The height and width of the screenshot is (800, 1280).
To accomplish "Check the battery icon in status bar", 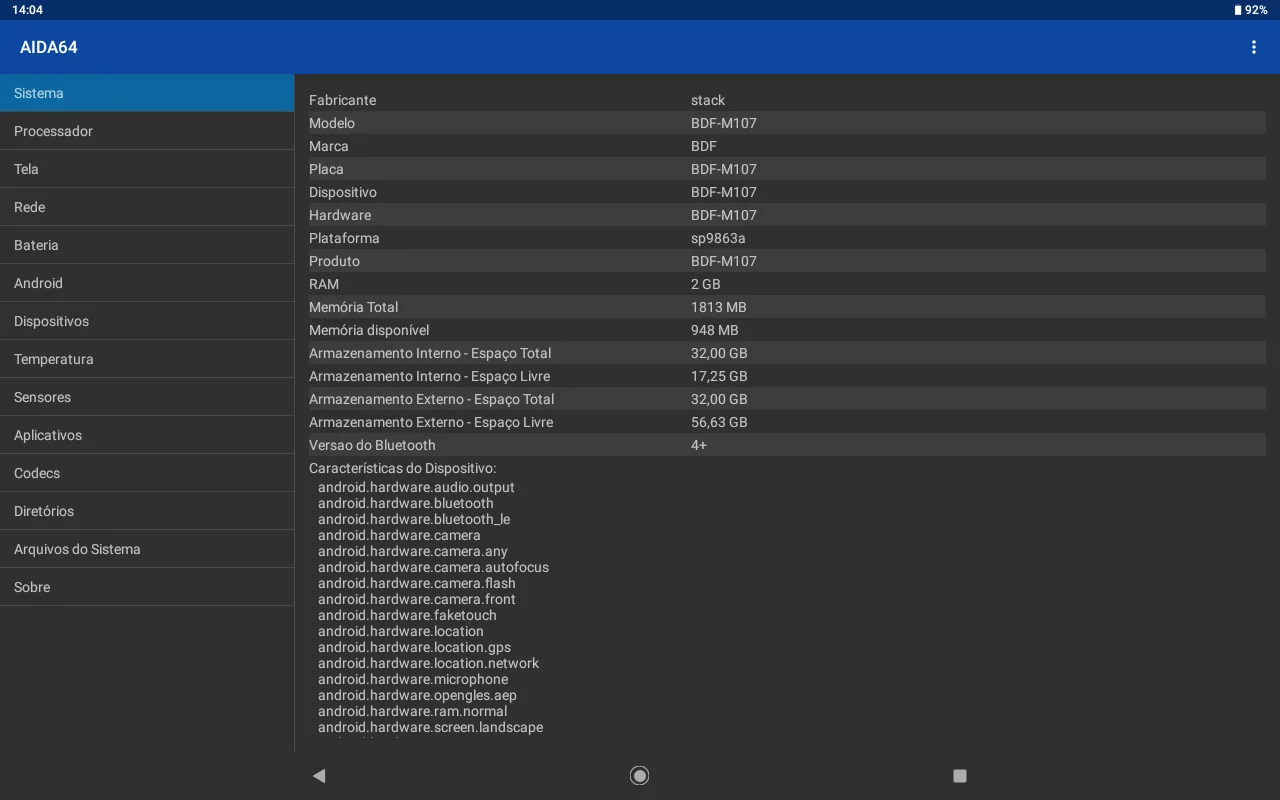I will point(1238,10).
